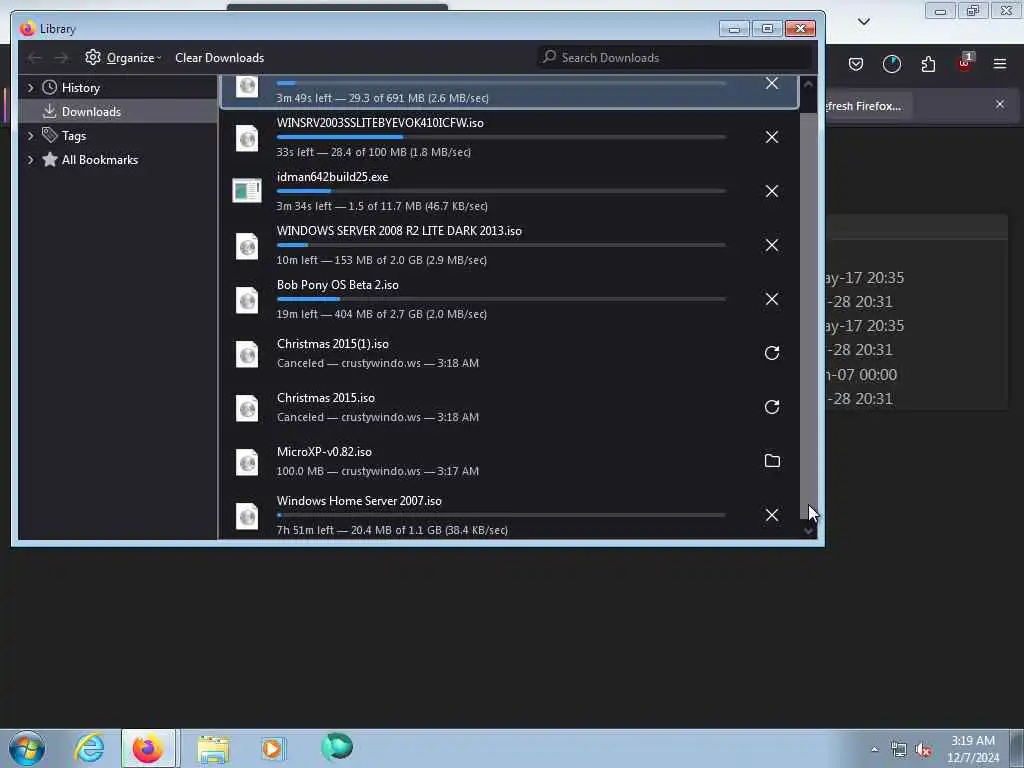The image size is (1024, 768).
Task: Click the file icon of Bob Pony OS Beta 2.iso
Action: (x=247, y=300)
